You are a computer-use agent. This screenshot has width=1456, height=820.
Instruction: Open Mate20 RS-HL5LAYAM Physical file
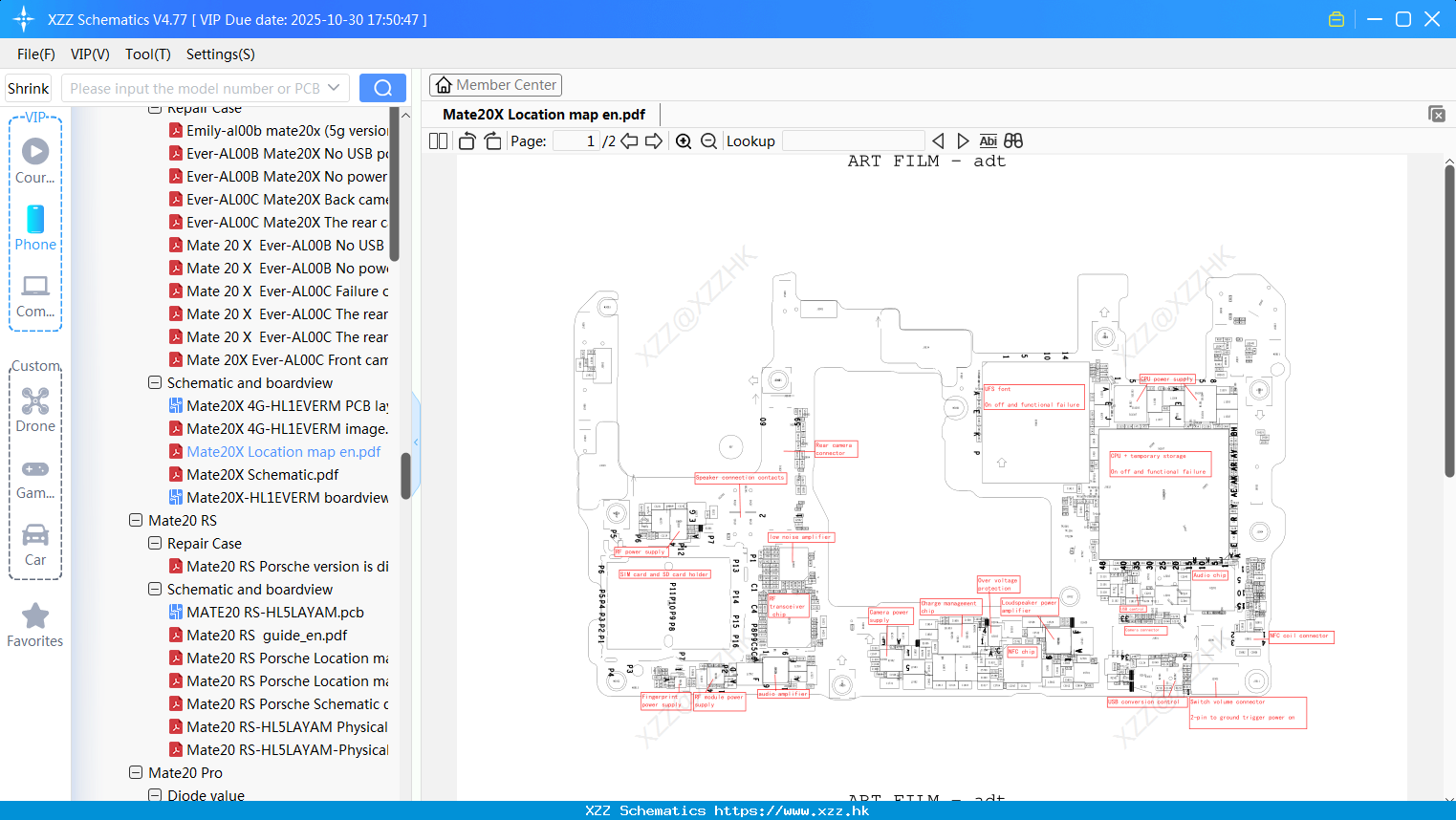pyautogui.click(x=278, y=726)
